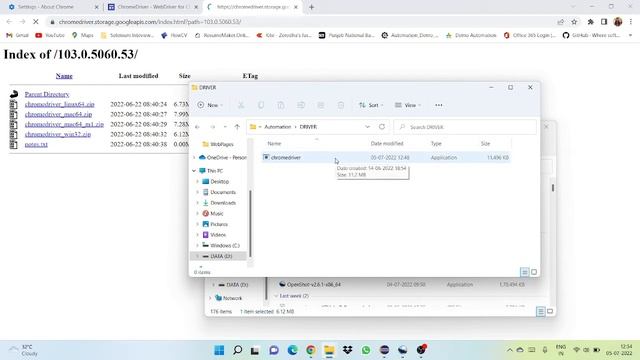
Task: Sort listing by Name header link
Action: [64, 76]
